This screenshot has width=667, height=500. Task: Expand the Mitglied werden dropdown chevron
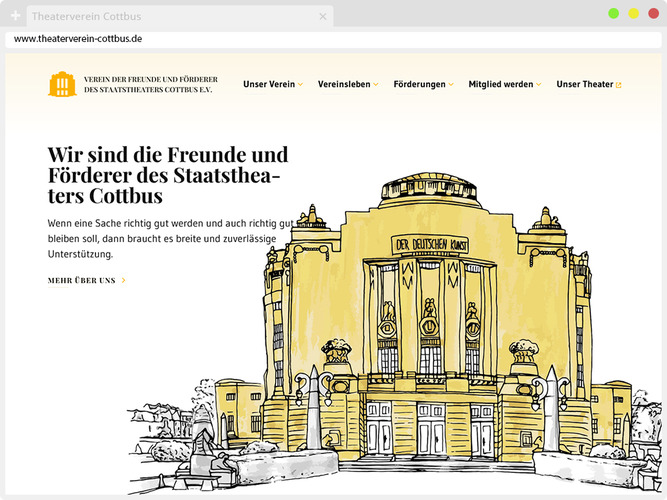[x=539, y=85]
